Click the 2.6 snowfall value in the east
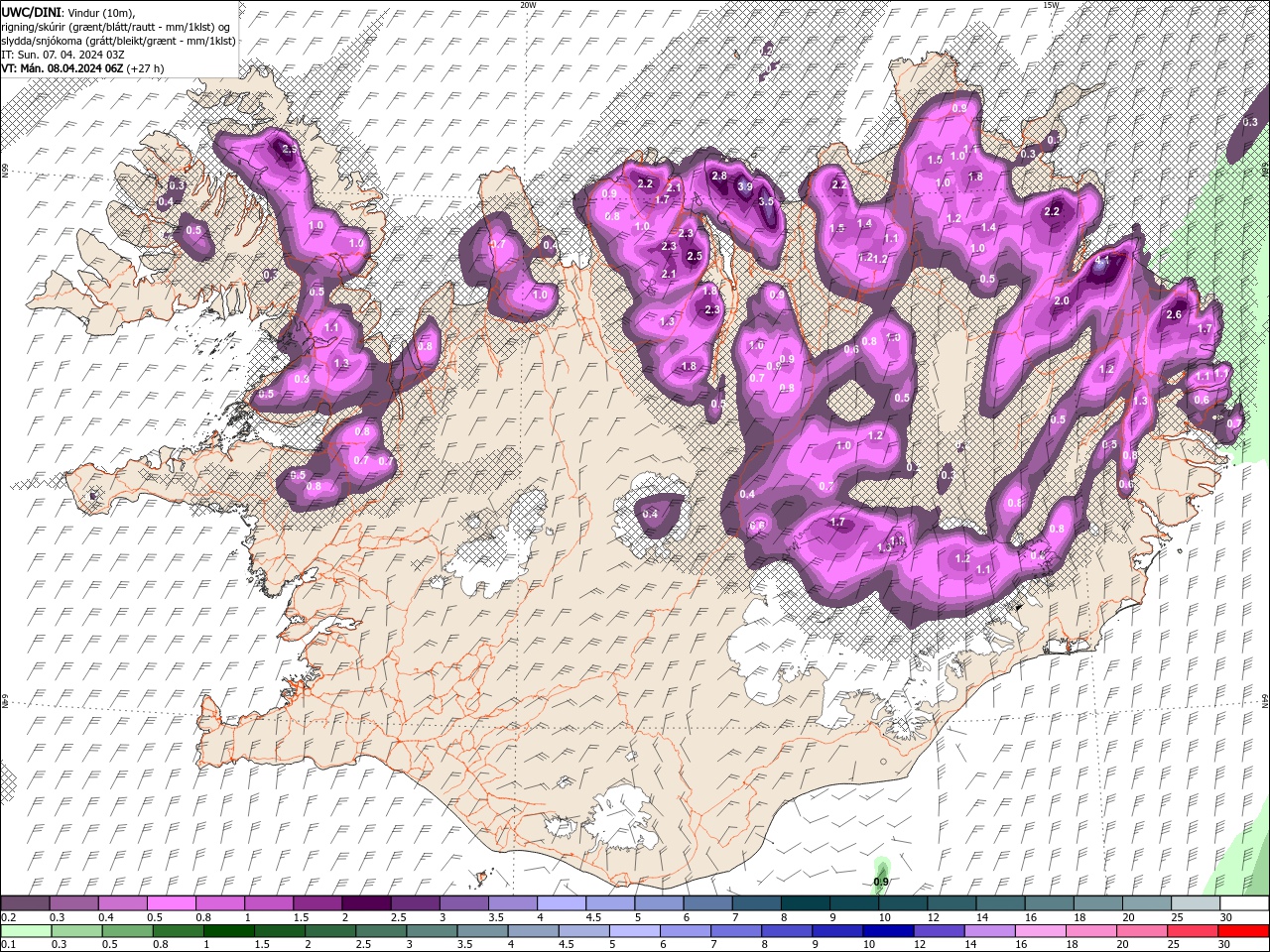 1174,314
